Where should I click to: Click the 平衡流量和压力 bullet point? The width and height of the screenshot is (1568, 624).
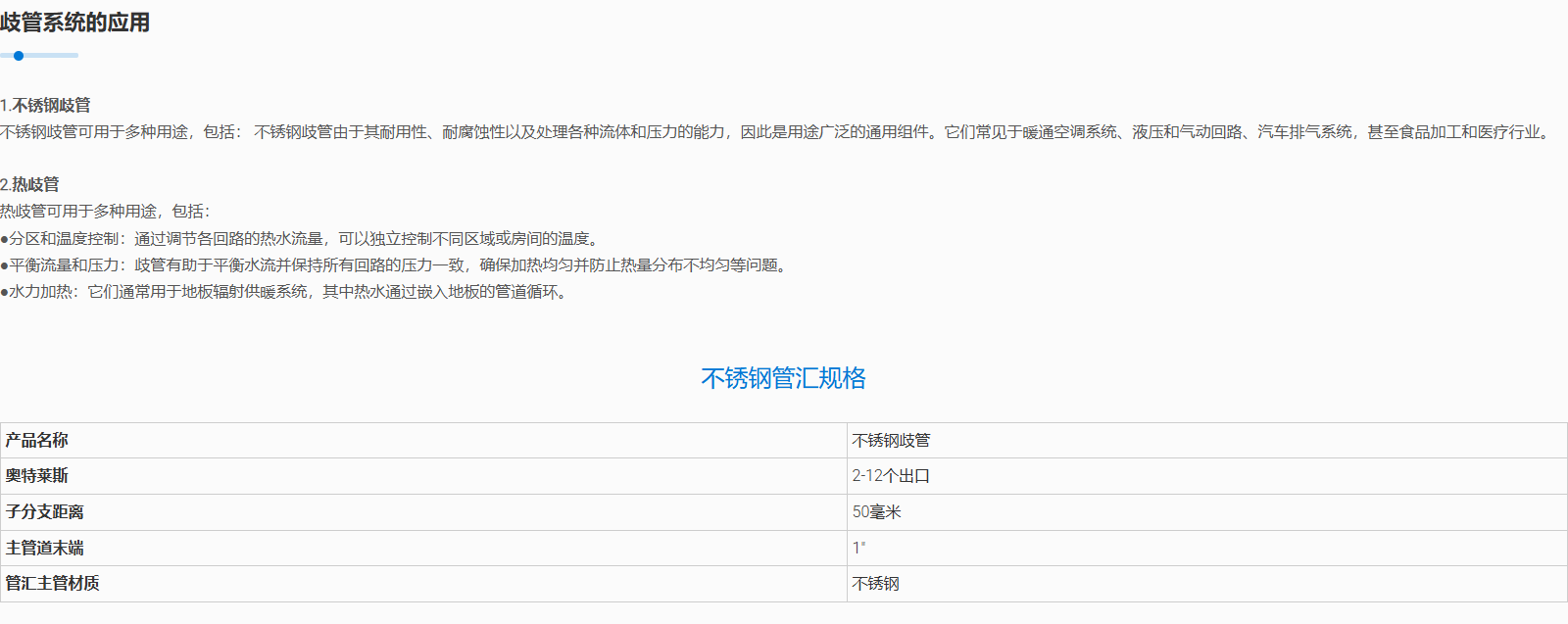click(396, 264)
